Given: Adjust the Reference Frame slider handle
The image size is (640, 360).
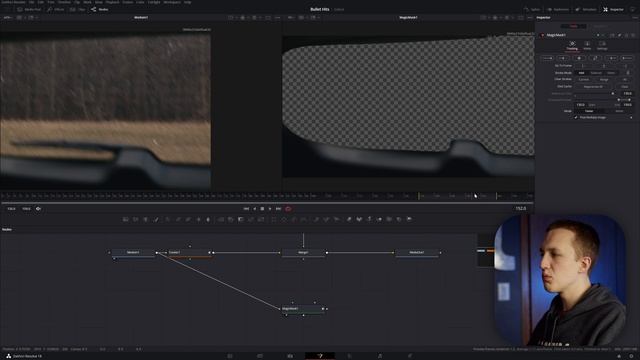Looking at the screenshot, I should 612,93.
